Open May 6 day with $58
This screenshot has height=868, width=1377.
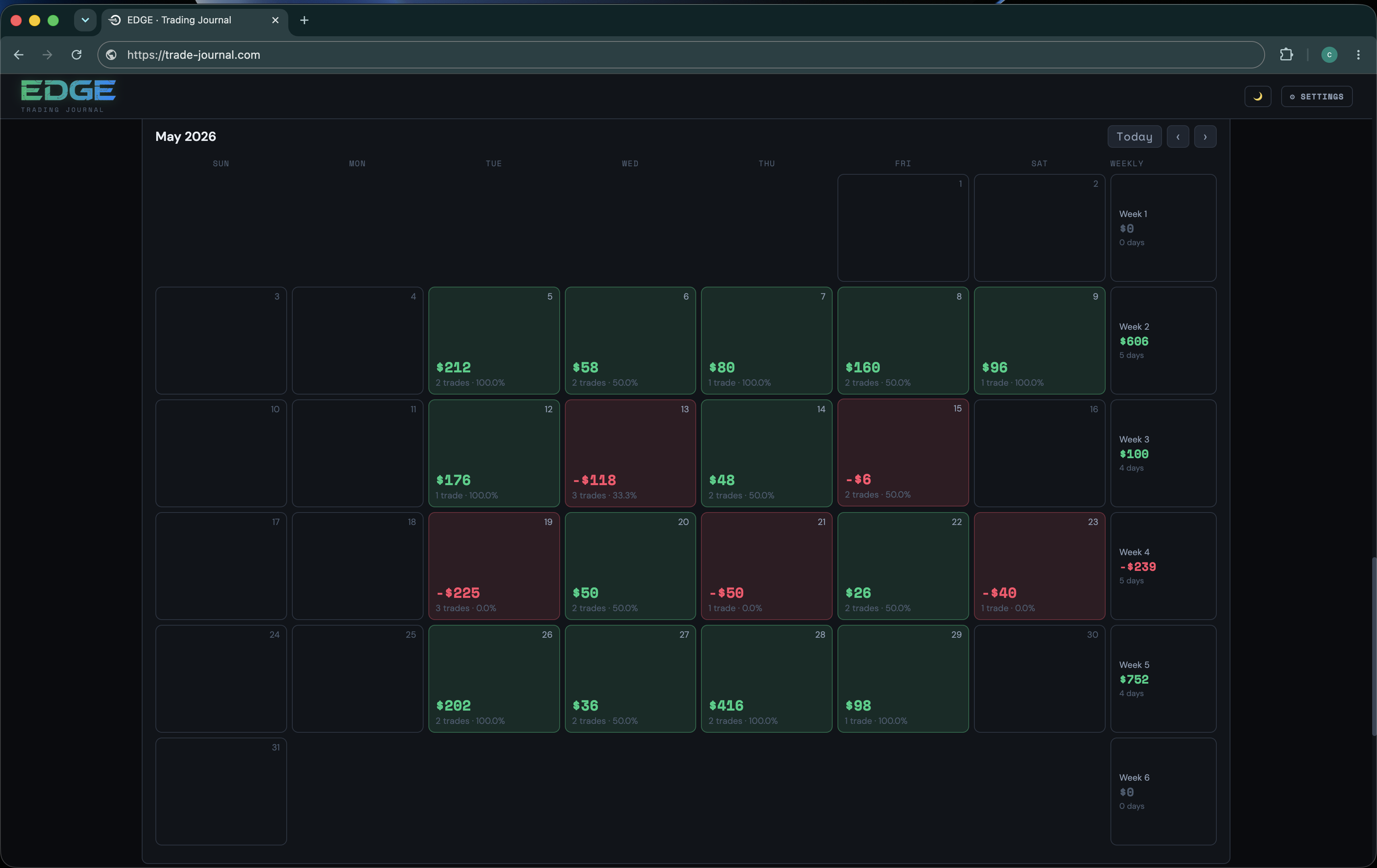pos(630,340)
